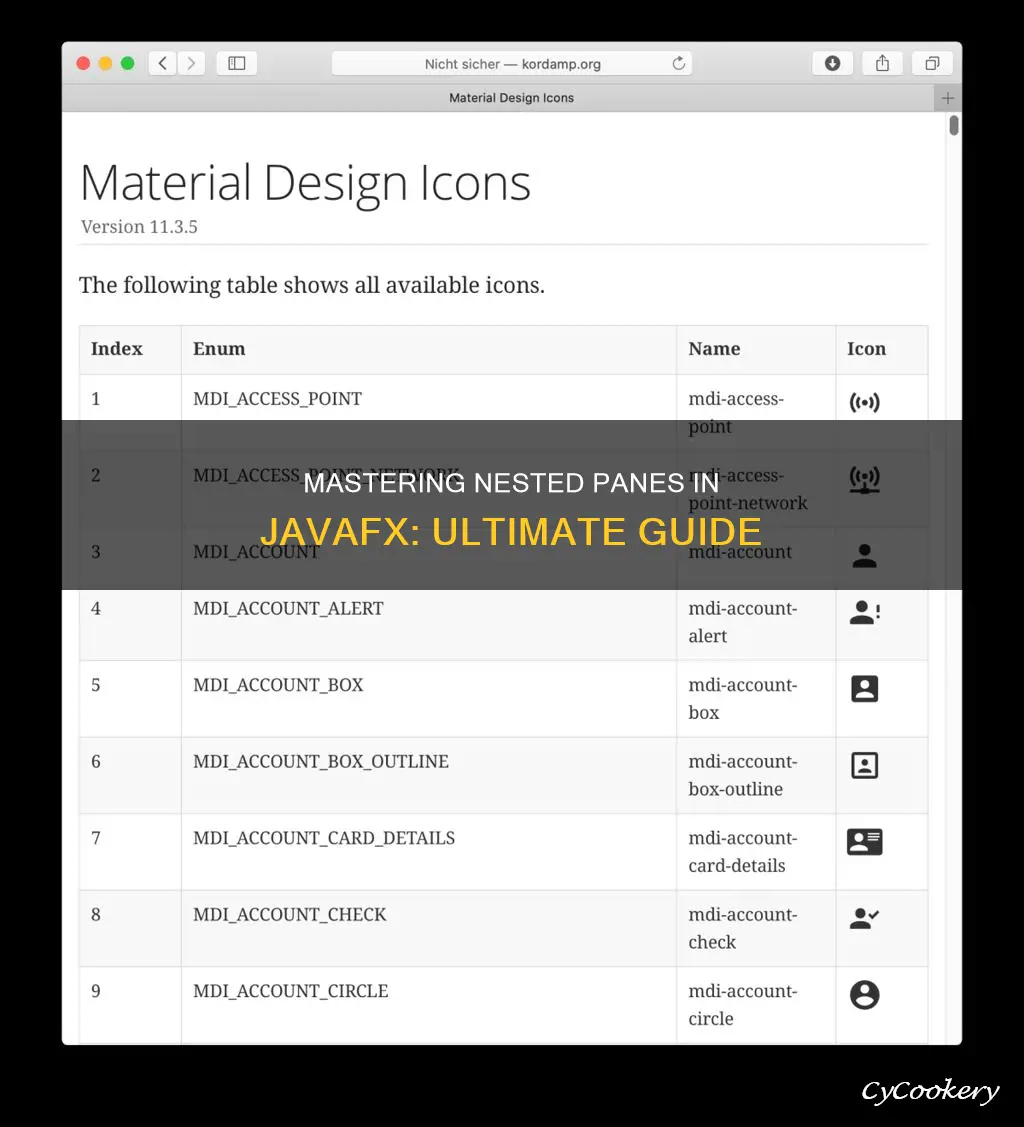1024x1127 pixels.
Task: Click the account card details icon in row 7
Action: click(x=864, y=842)
